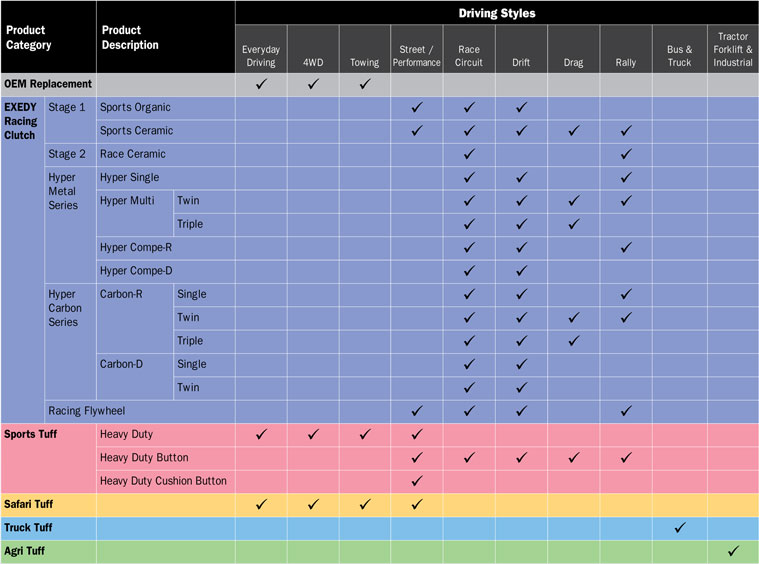The image size is (759, 564).
Task: Click Heavy Duty Everyday Driving checkmark
Action: click(x=260, y=434)
